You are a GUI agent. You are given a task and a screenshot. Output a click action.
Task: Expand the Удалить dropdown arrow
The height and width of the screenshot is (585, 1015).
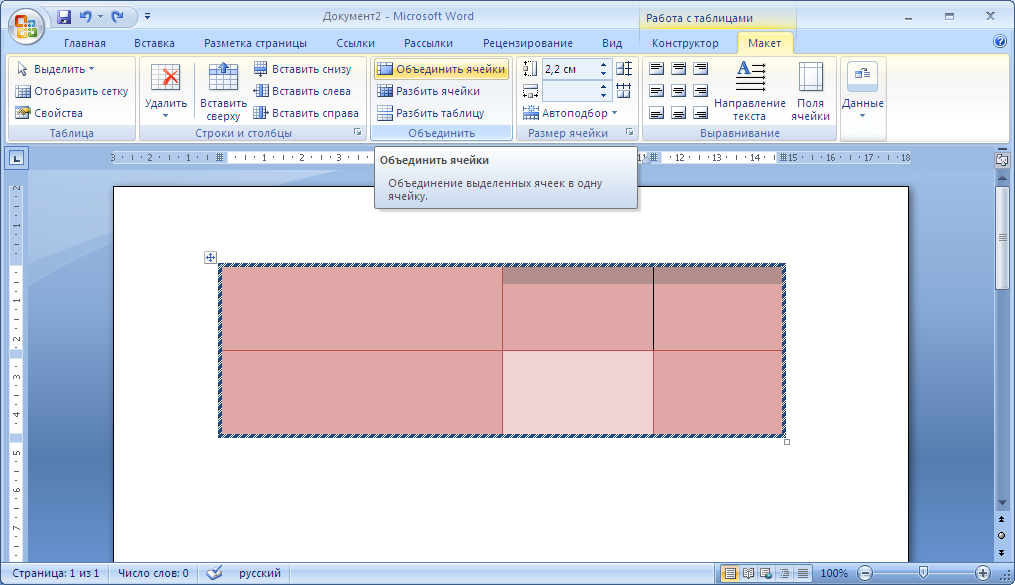(166, 116)
